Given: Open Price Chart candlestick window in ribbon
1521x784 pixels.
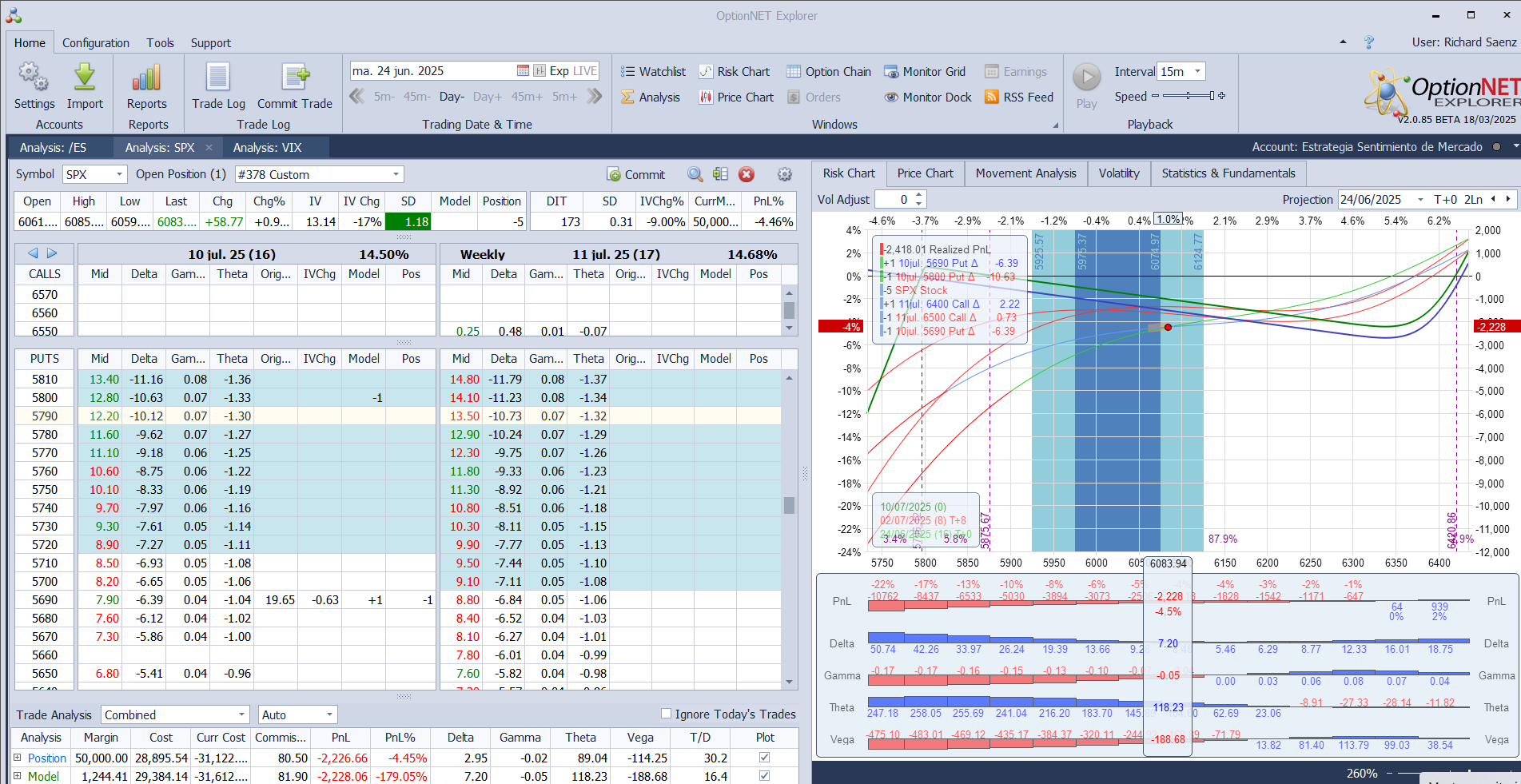Looking at the screenshot, I should pos(736,97).
